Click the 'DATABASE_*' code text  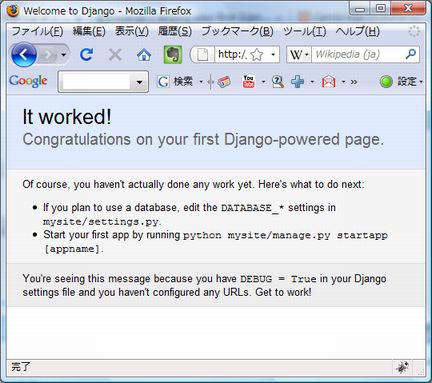252,208
